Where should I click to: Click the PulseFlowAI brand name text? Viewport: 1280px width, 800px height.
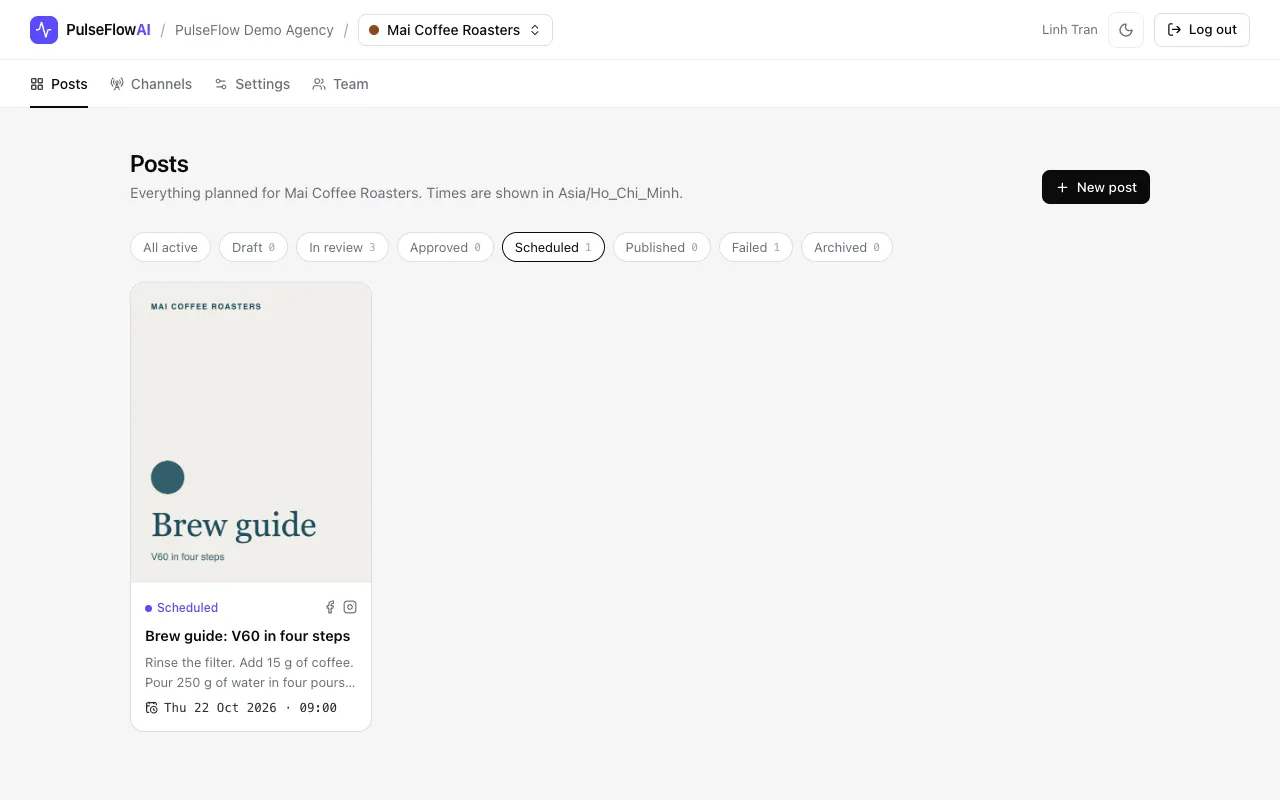[108, 30]
